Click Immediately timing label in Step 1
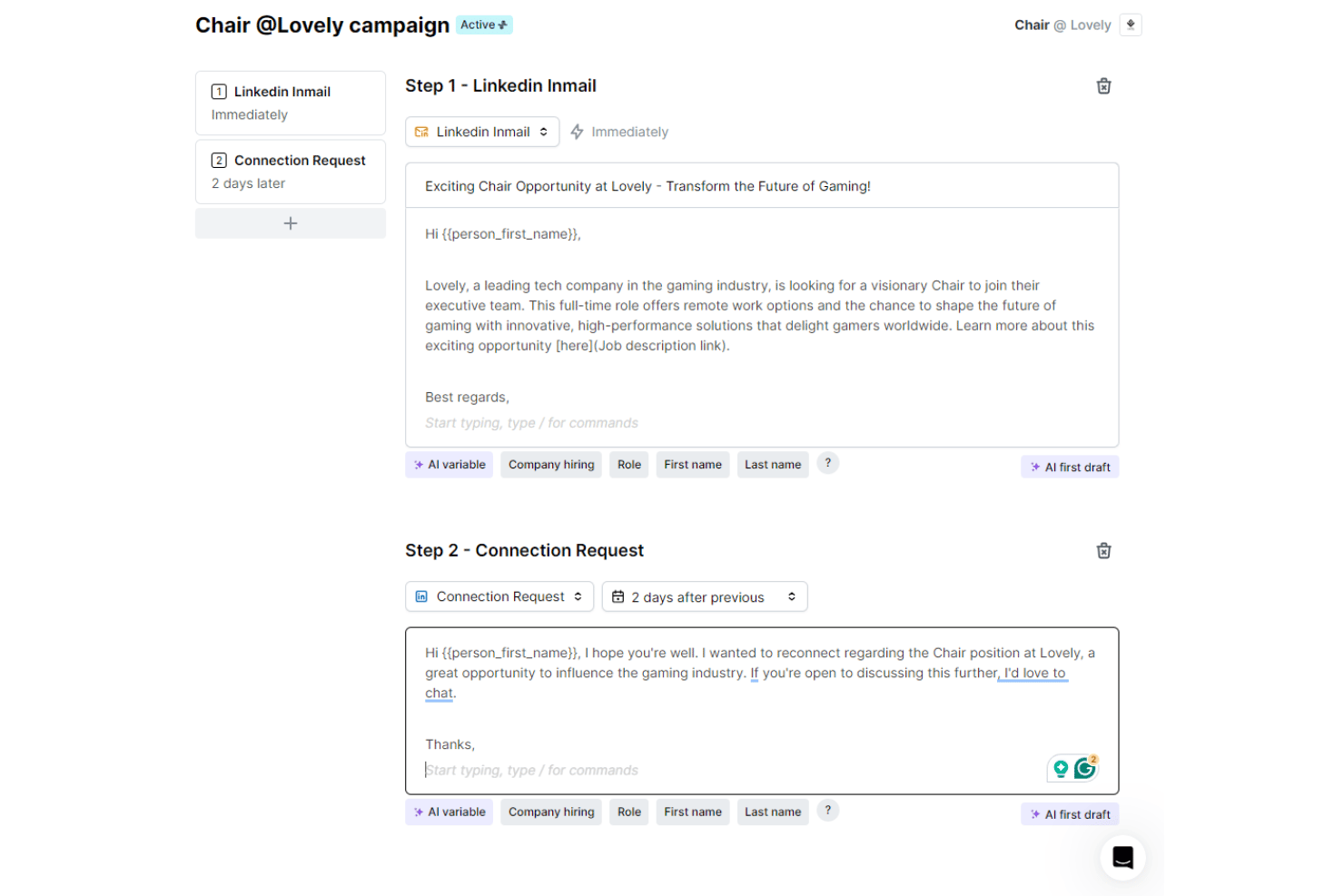Viewport: 1344px width, 896px height. point(629,132)
